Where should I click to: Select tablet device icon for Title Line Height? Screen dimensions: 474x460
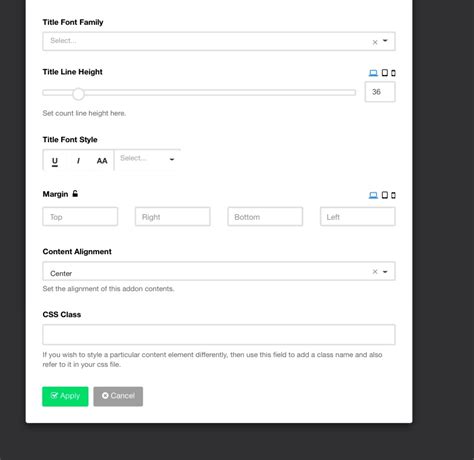pyautogui.click(x=385, y=73)
